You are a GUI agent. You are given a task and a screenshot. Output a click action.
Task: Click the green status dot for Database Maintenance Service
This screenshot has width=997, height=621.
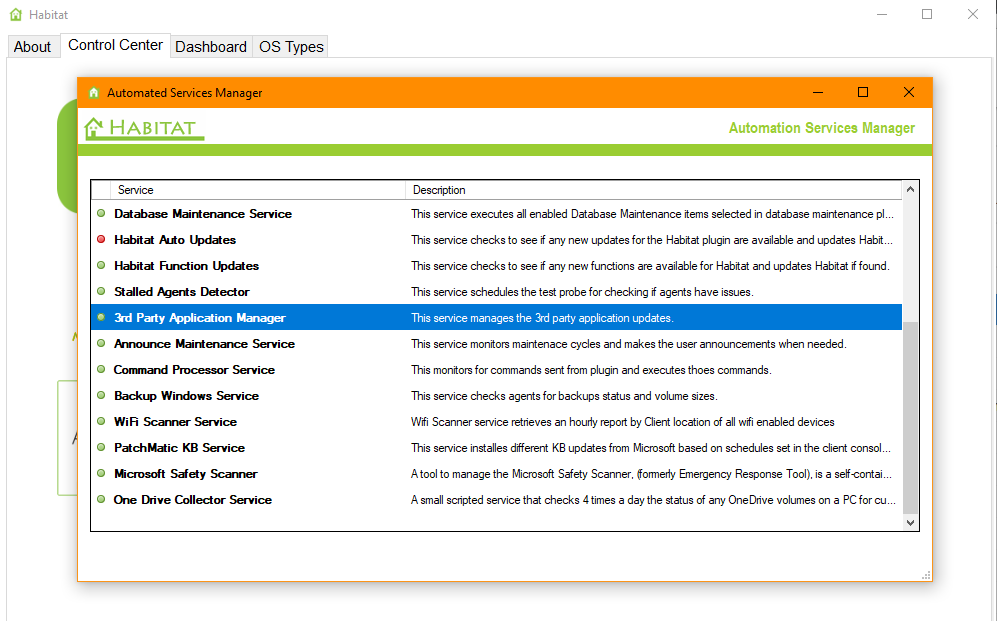click(x=101, y=214)
